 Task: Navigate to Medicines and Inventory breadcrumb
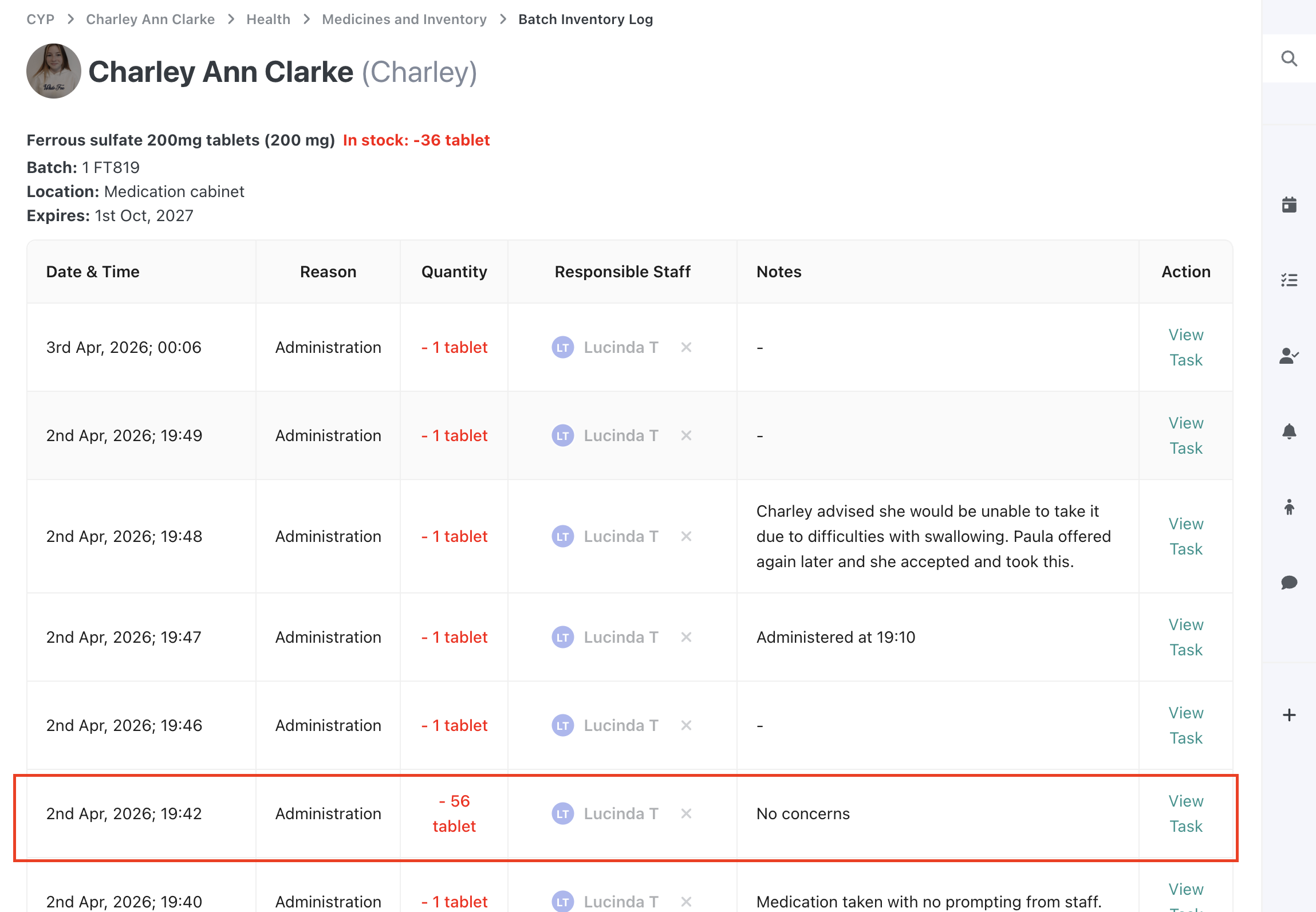tap(404, 19)
